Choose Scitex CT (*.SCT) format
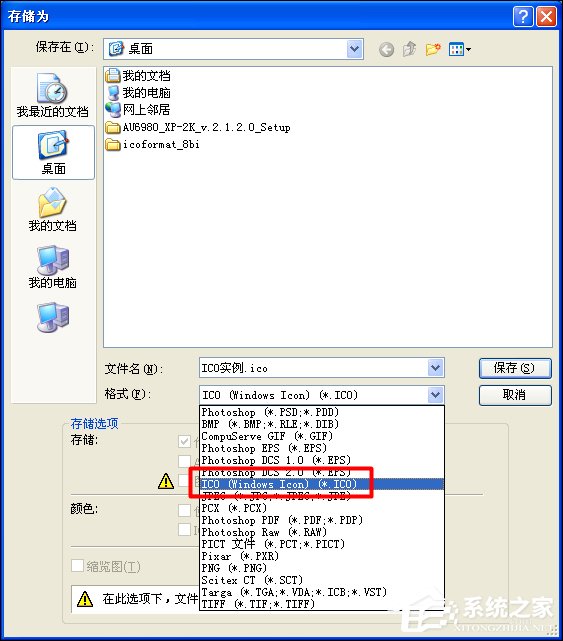 click(321, 580)
